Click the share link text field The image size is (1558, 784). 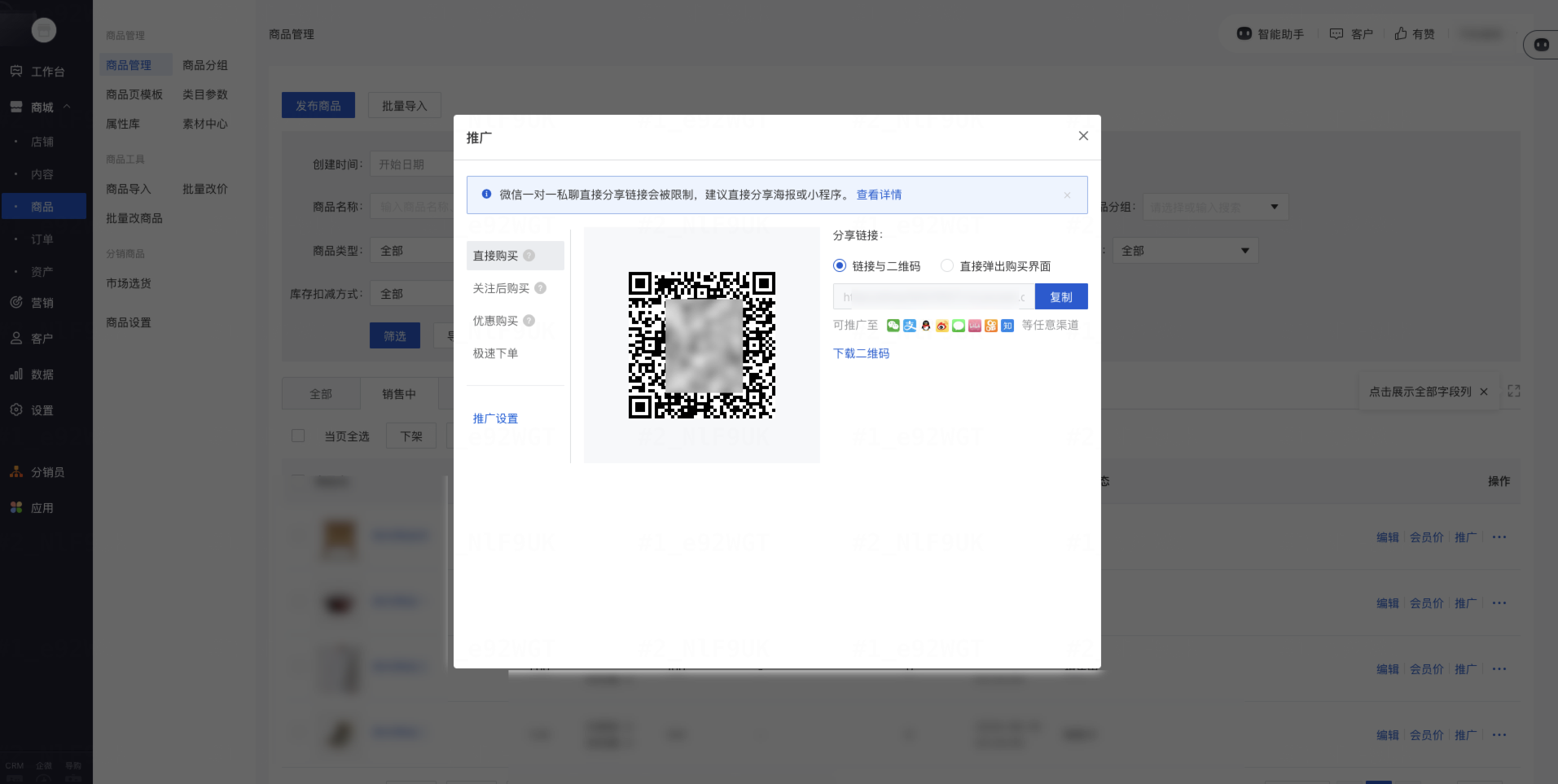pos(933,296)
